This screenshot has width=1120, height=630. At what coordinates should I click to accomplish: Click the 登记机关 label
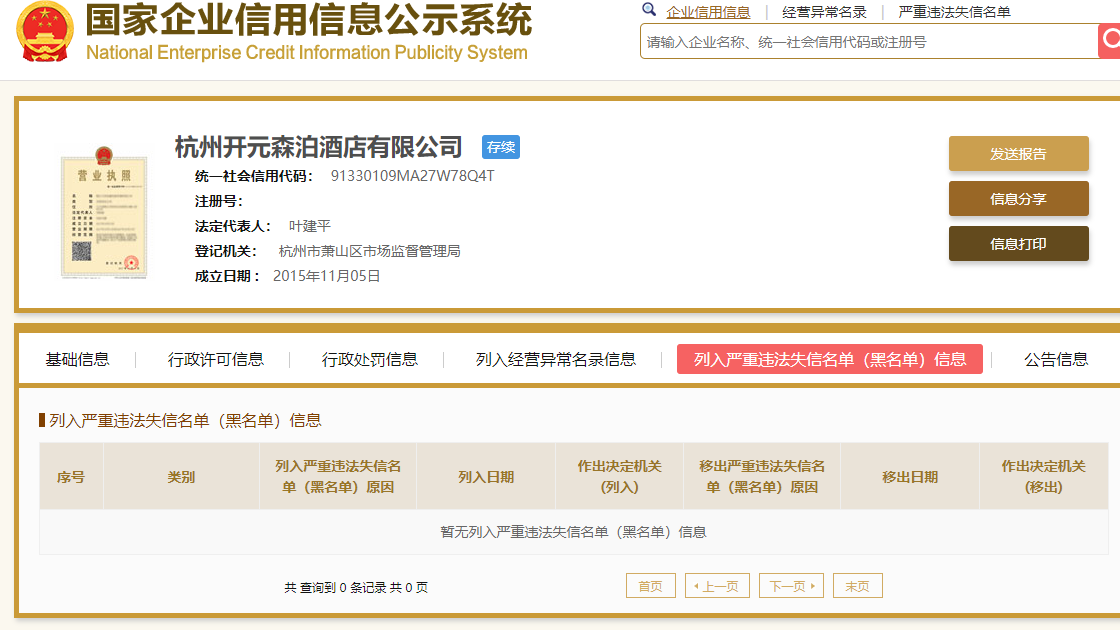click(226, 251)
